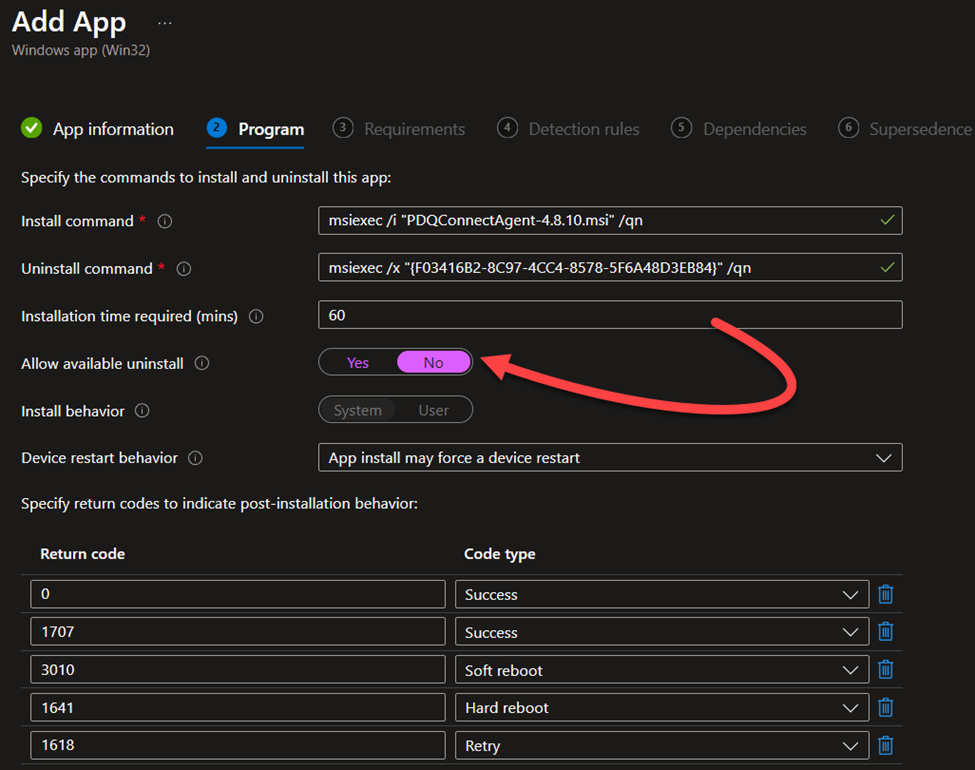Open the Hard reboot code type dropdown

[x=662, y=708]
